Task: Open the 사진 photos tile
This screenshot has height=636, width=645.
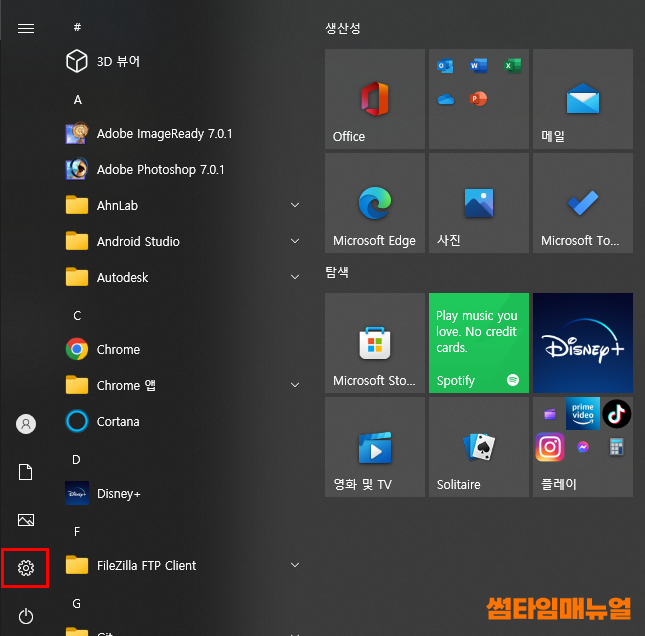Action: click(479, 203)
